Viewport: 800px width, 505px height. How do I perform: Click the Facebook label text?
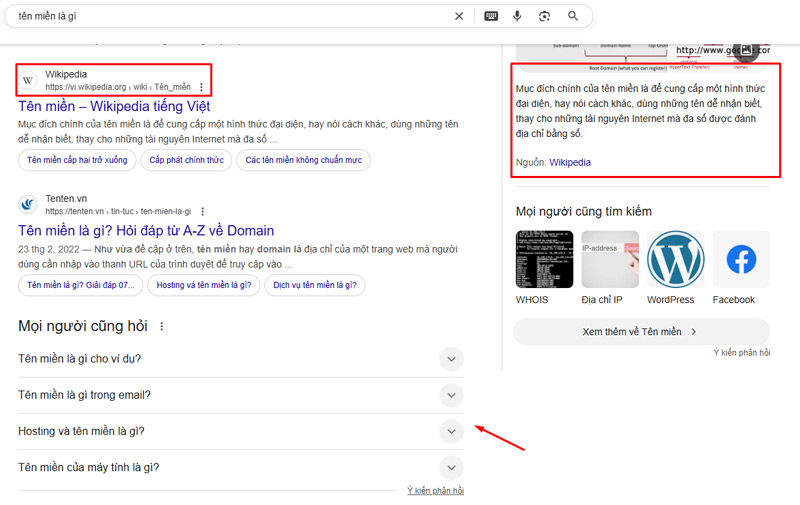734,300
